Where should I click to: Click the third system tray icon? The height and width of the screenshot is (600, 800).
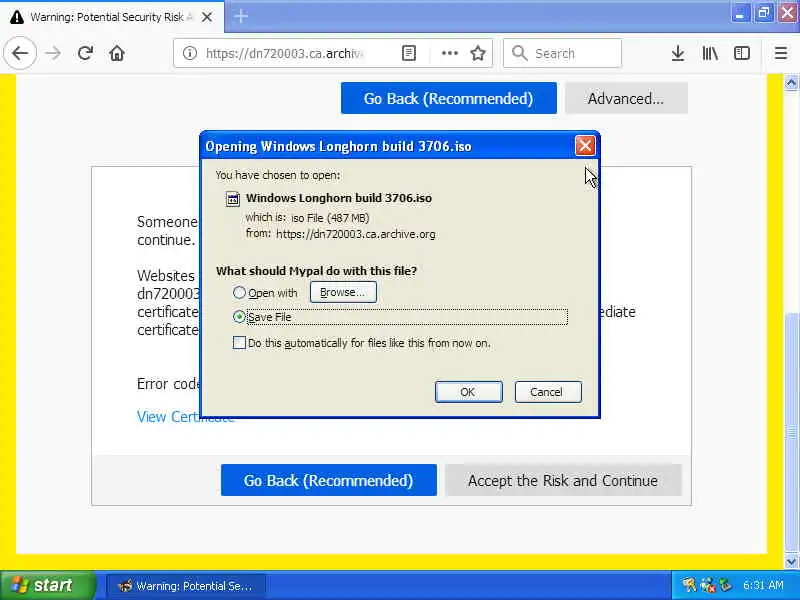tap(724, 585)
